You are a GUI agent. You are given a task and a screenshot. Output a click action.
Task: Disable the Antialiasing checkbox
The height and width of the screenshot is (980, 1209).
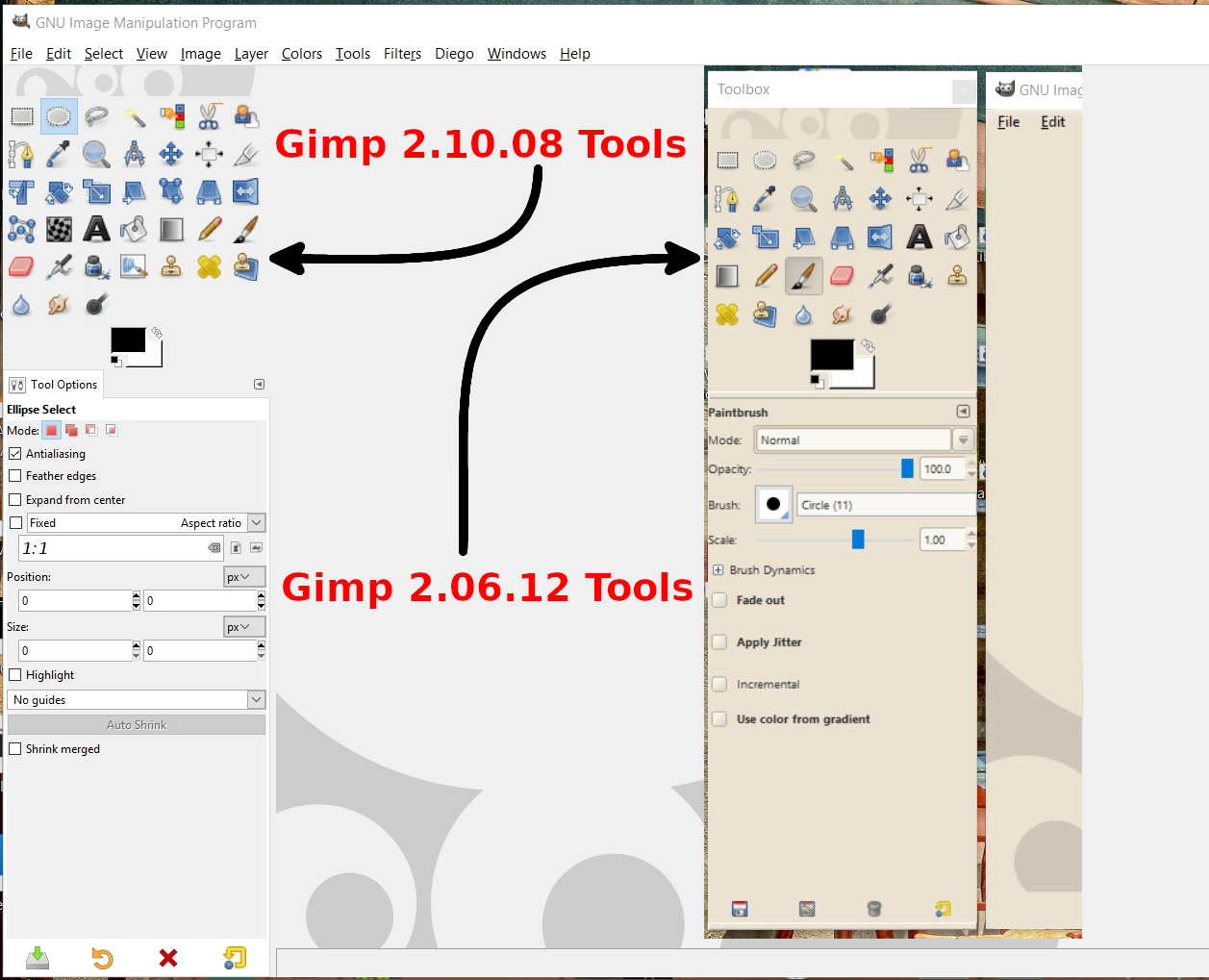click(15, 453)
